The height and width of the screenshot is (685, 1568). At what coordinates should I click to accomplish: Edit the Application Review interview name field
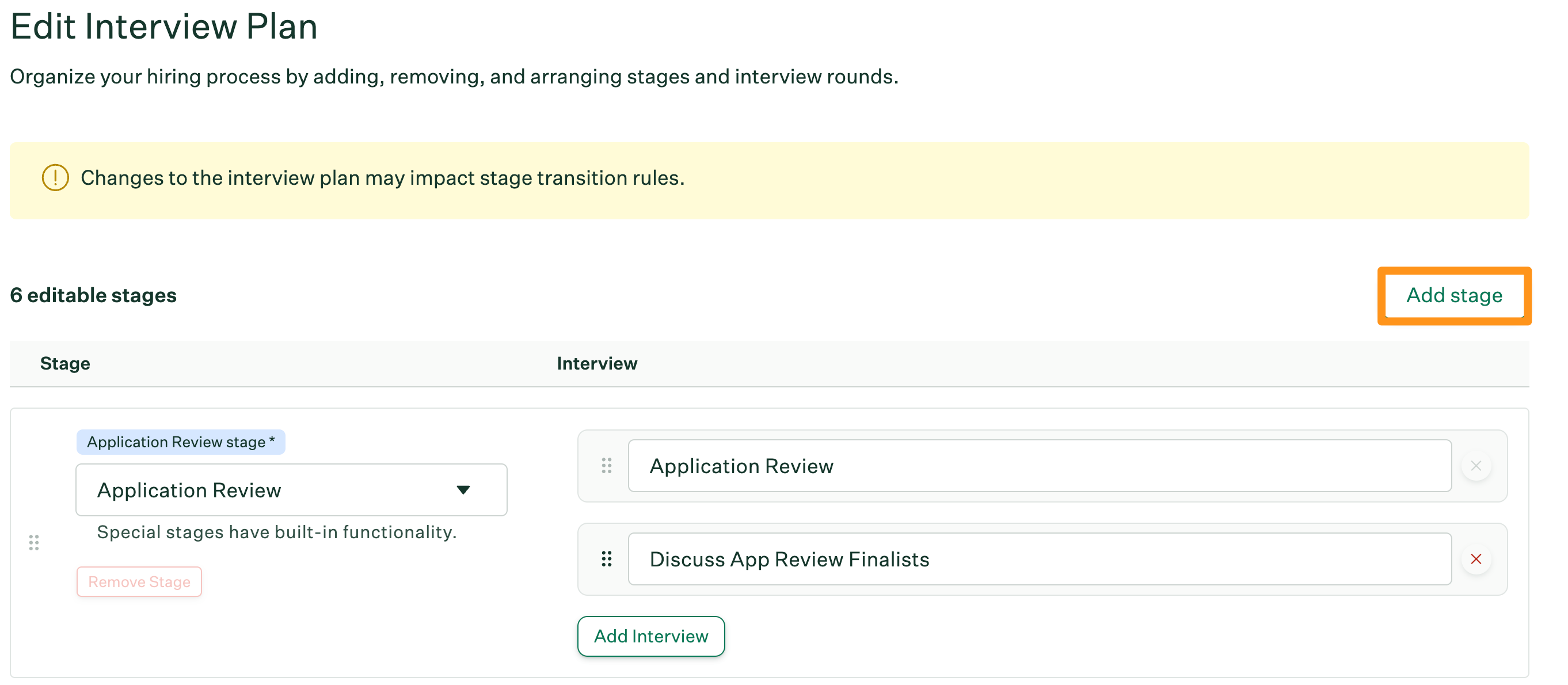[1040, 466]
